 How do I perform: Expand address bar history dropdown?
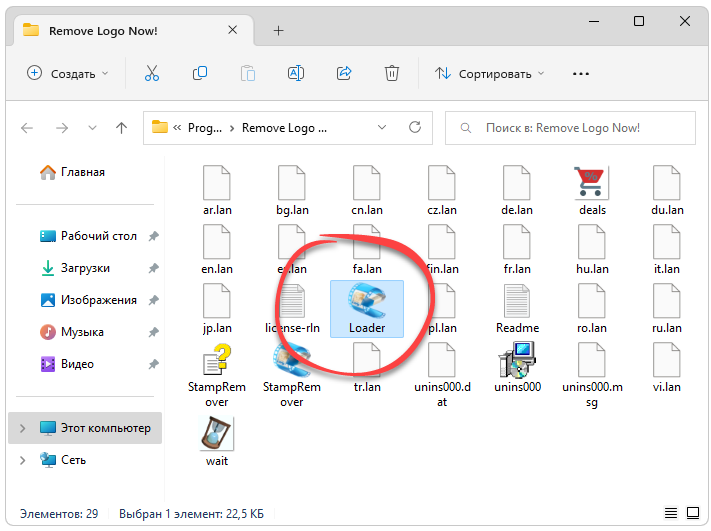point(382,127)
